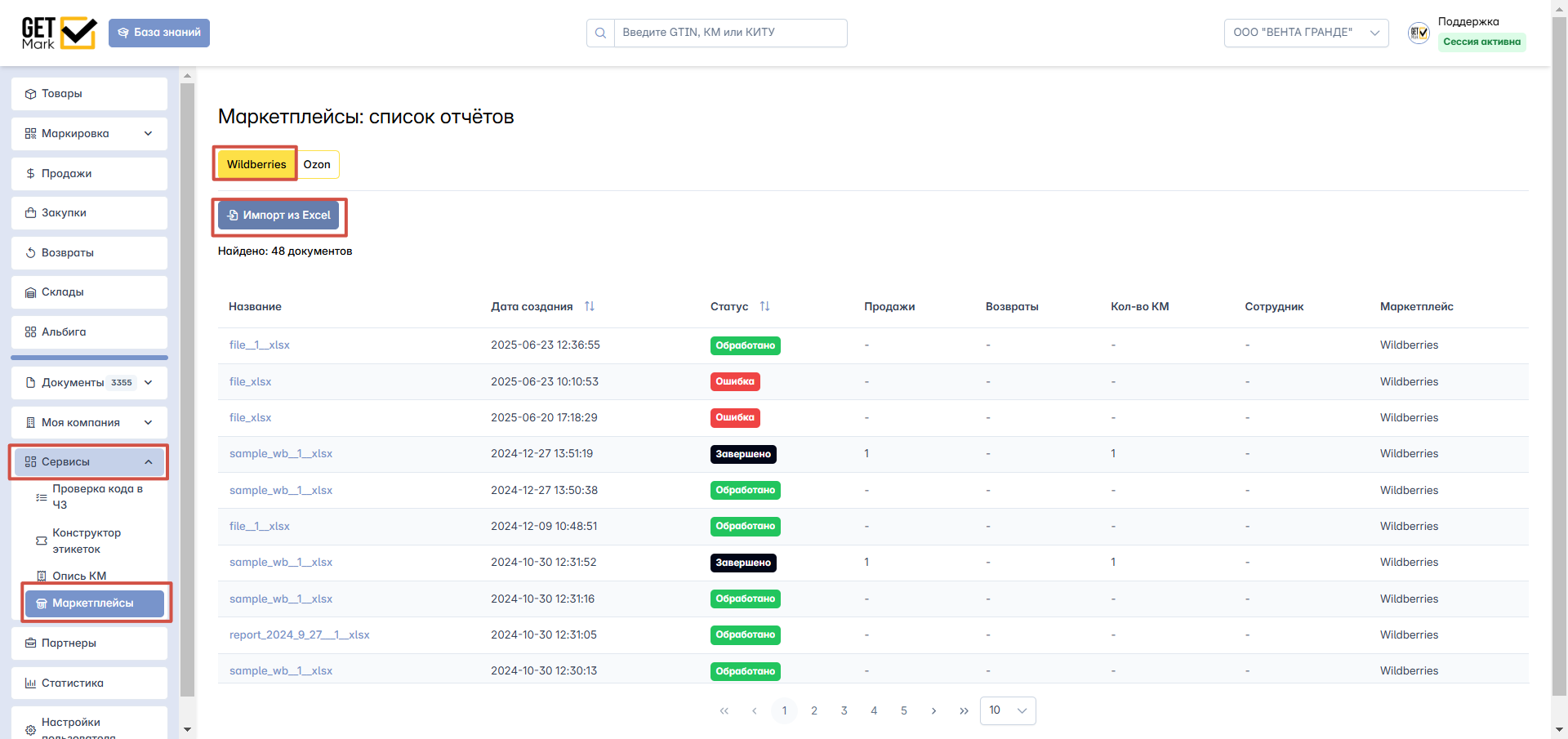Open the Альбига section
The height and width of the screenshot is (739, 1568).
click(x=89, y=332)
